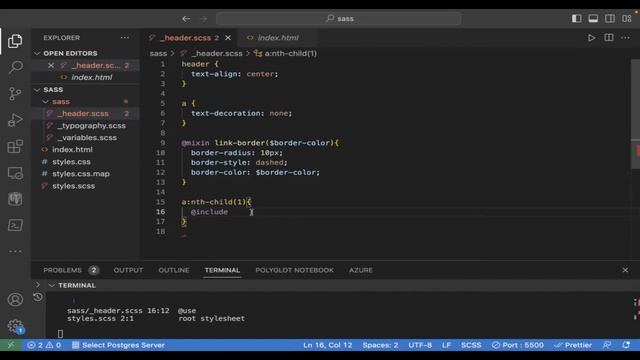Close the bottom panel
Viewport: 640px width, 360px height.
(625, 270)
